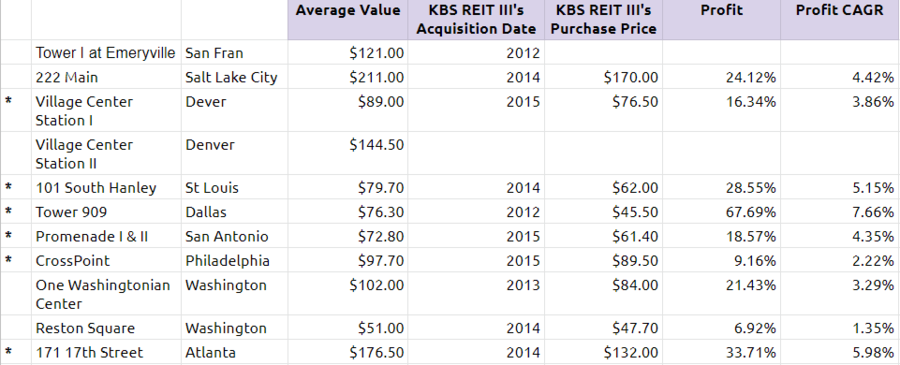
Task: Select the Tower I at Emeryville cell
Action: tap(106, 53)
